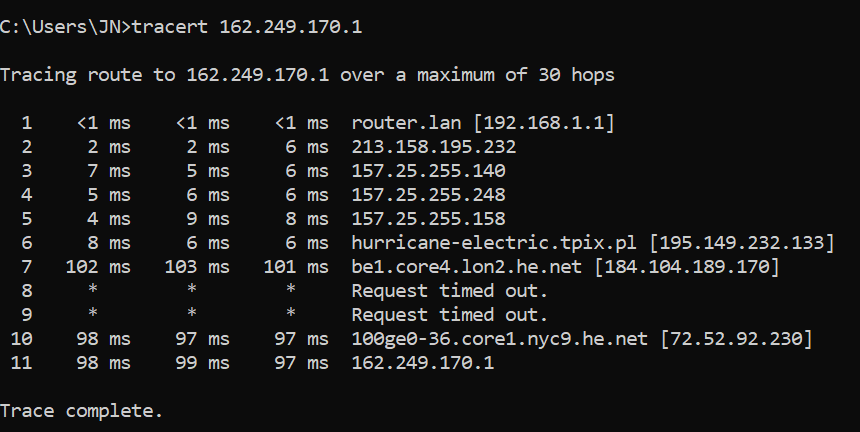
Task: Click the Request timed out text at hop 8
Action: coord(450,291)
